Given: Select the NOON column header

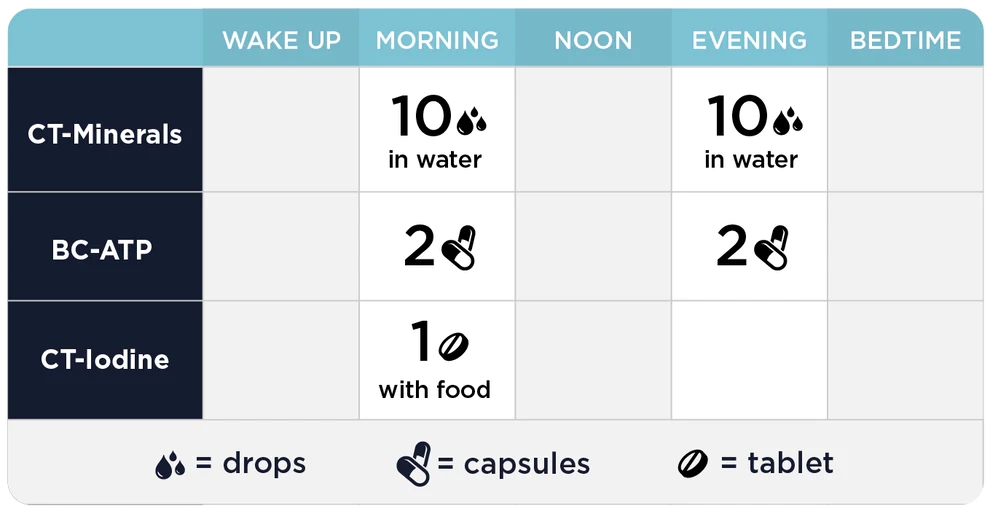Looking at the screenshot, I should click(593, 40).
